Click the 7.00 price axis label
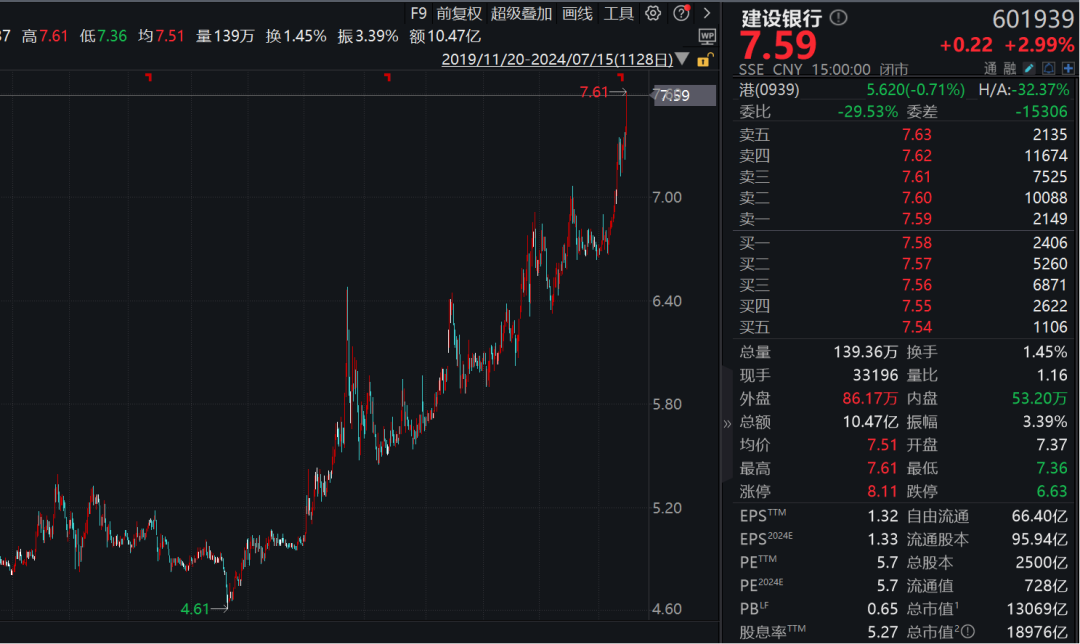1080x644 pixels. click(667, 198)
